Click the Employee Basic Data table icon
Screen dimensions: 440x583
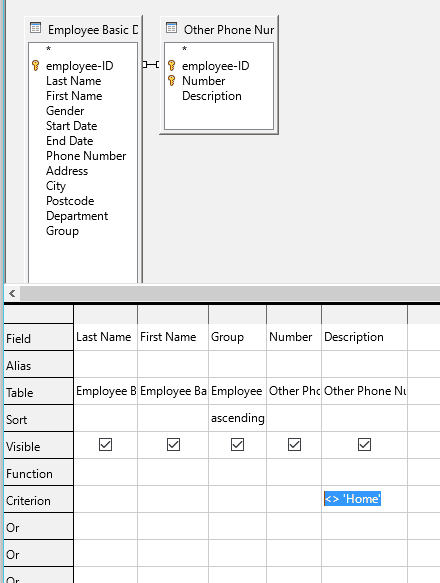(35, 28)
